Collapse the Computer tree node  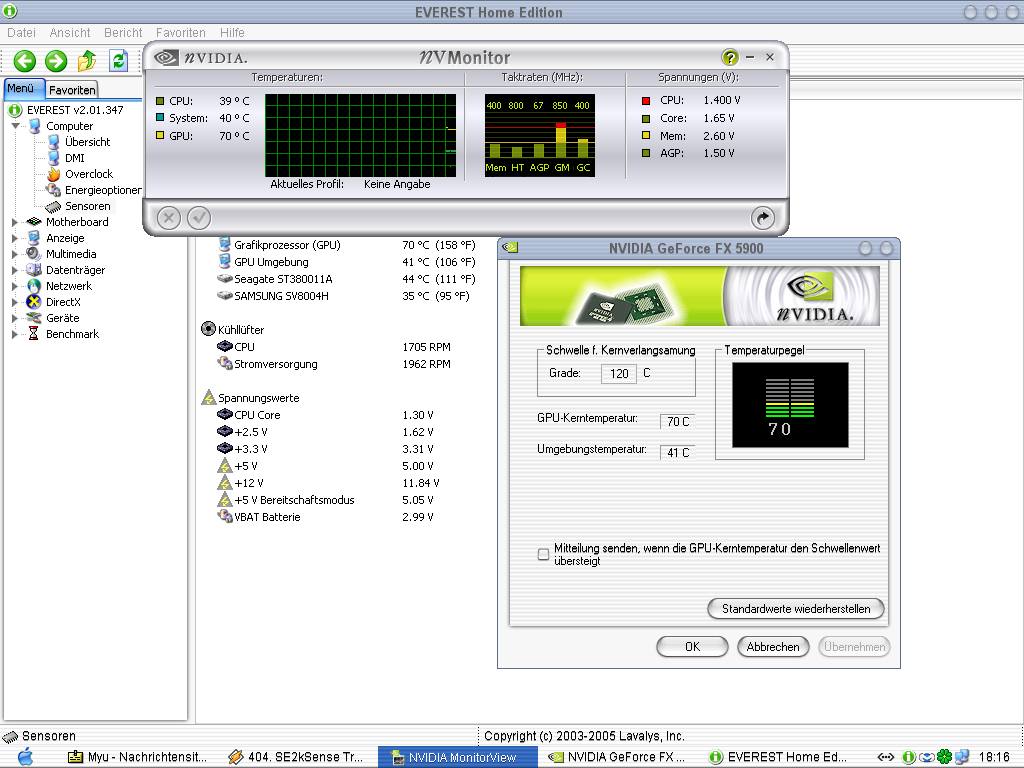[x=15, y=126]
